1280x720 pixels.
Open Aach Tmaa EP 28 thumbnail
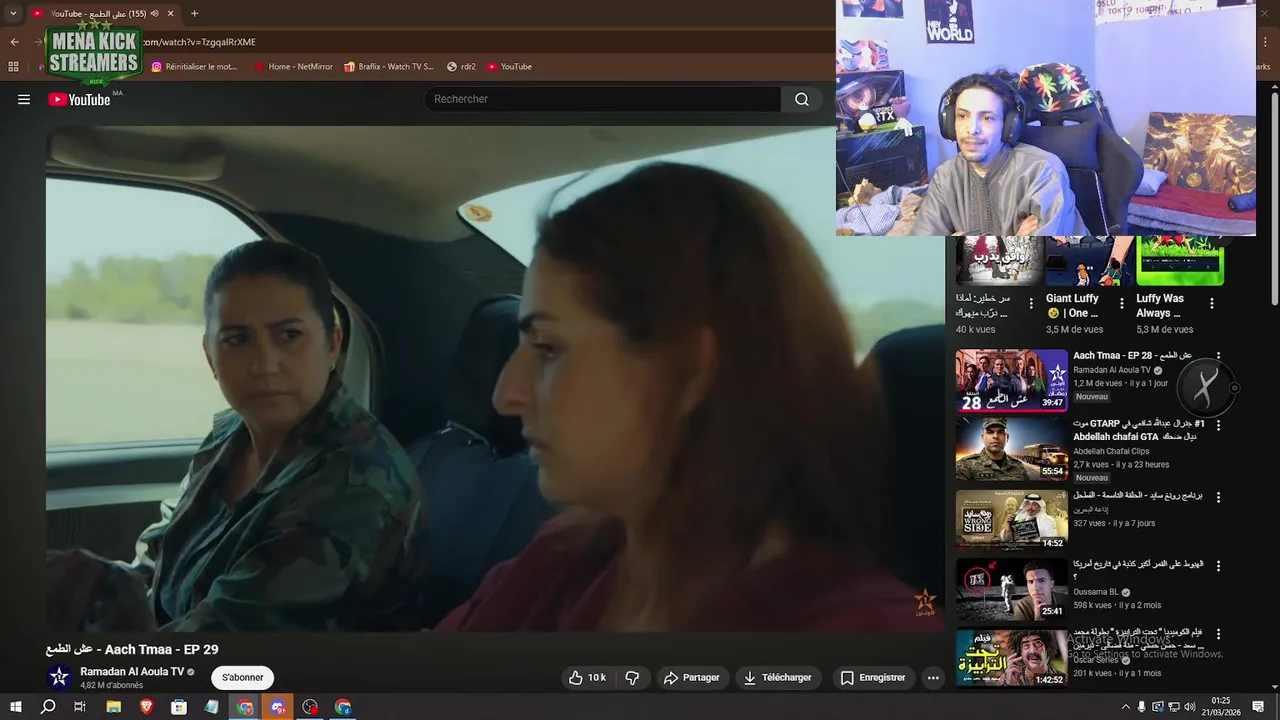click(1011, 380)
